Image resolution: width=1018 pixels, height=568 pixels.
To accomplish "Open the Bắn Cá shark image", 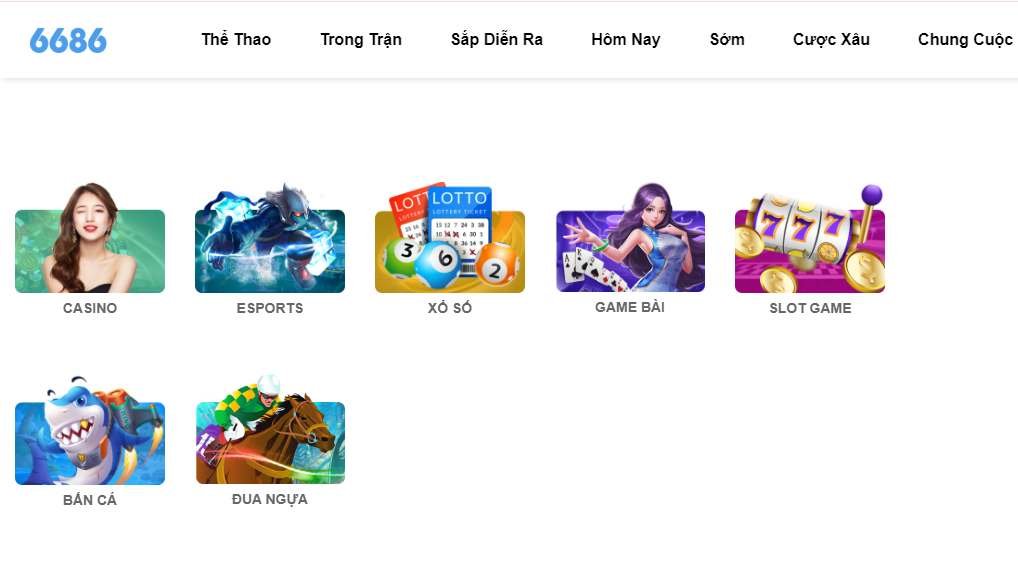I will pos(90,430).
